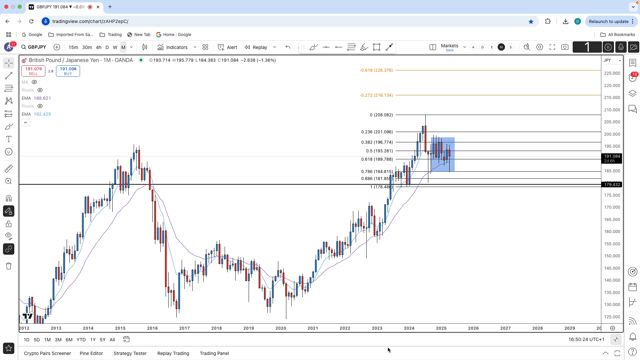Select the ruler measure tool
The height and width of the screenshot is (360, 640).
pos(9,169)
